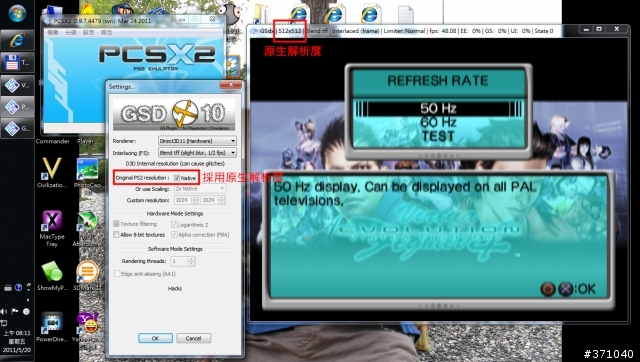Select '60 Hz' in the Refresh Rate list
This screenshot has height=362, width=640.
coord(438,122)
